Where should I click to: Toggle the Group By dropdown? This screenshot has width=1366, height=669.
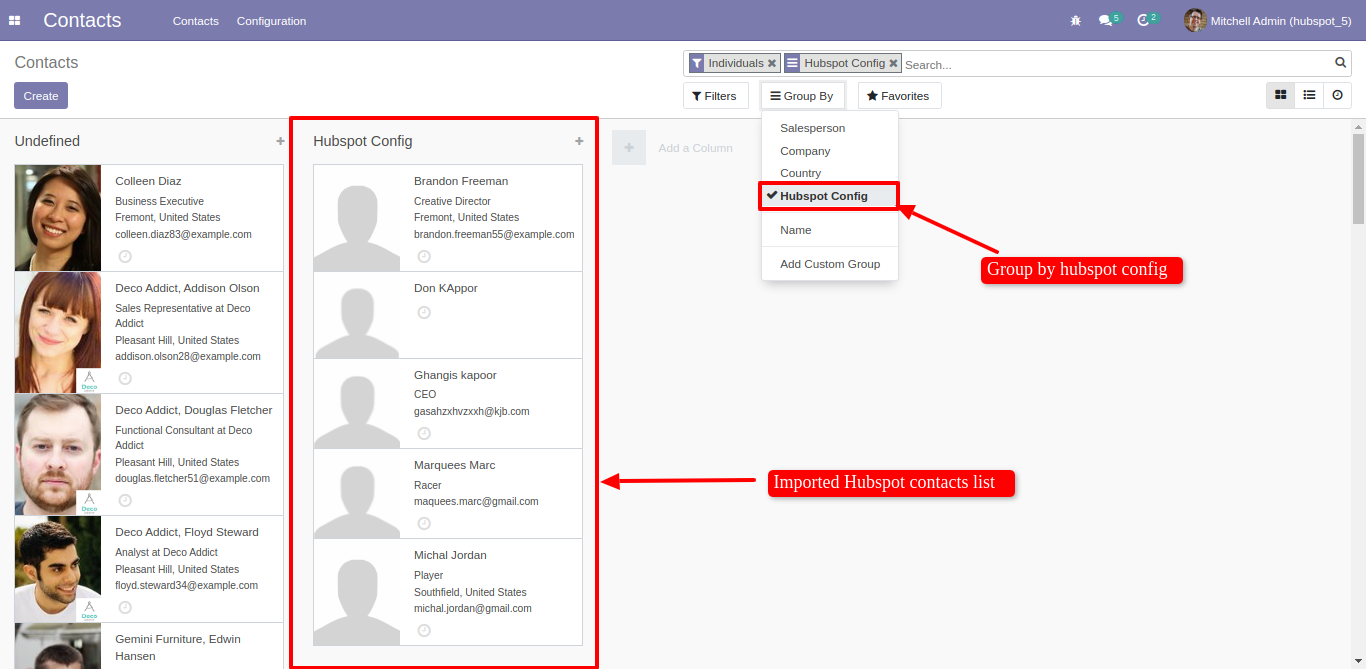point(802,96)
